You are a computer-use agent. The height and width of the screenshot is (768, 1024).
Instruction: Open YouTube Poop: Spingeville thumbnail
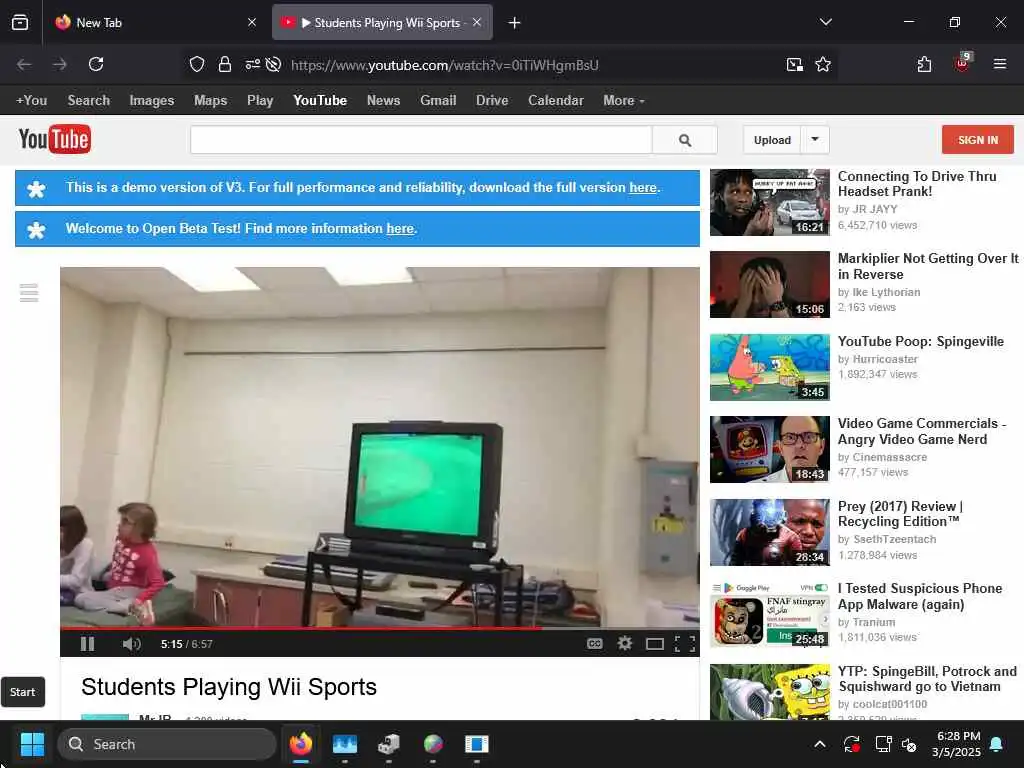pyautogui.click(x=770, y=367)
